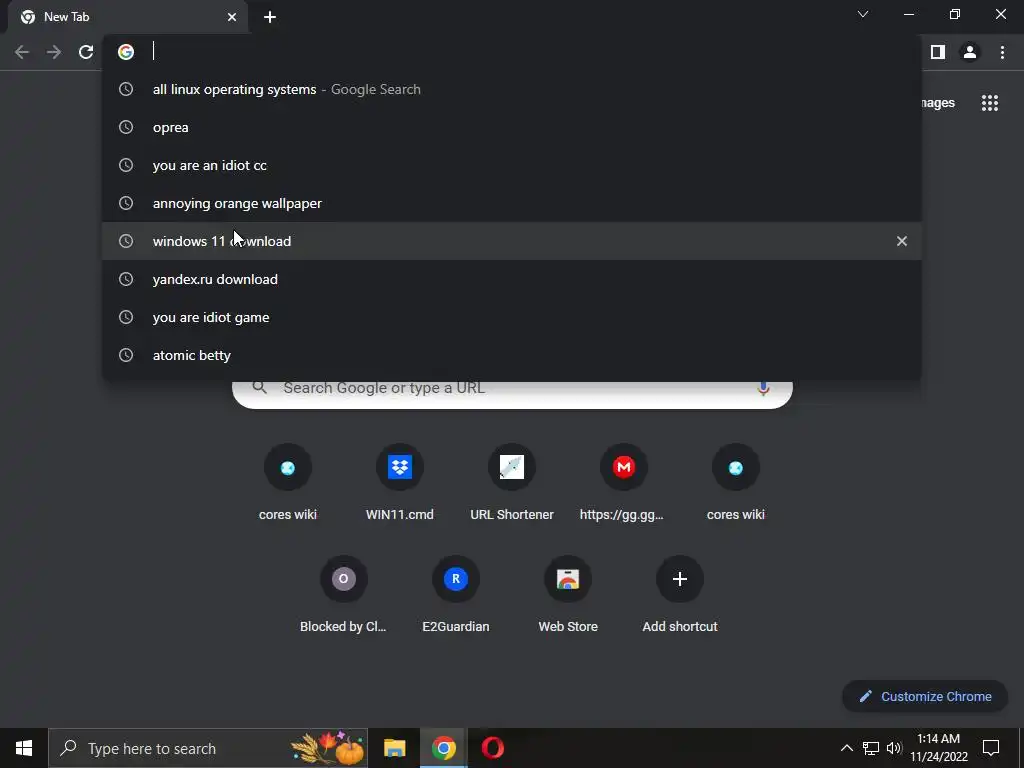
Task: Go forward with the forward arrow
Action: click(x=54, y=52)
